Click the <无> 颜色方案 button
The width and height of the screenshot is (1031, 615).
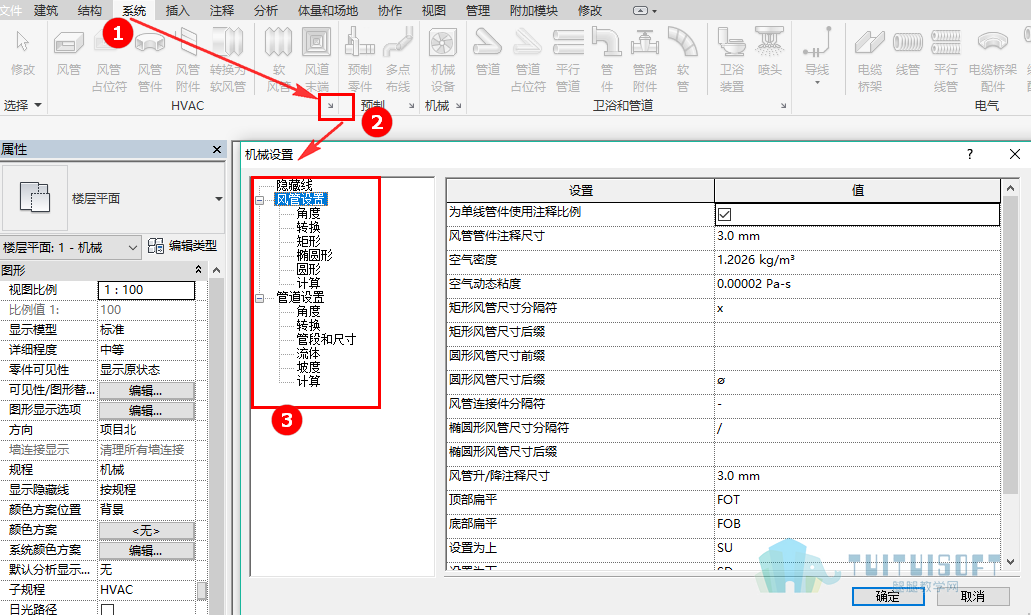(x=146, y=530)
